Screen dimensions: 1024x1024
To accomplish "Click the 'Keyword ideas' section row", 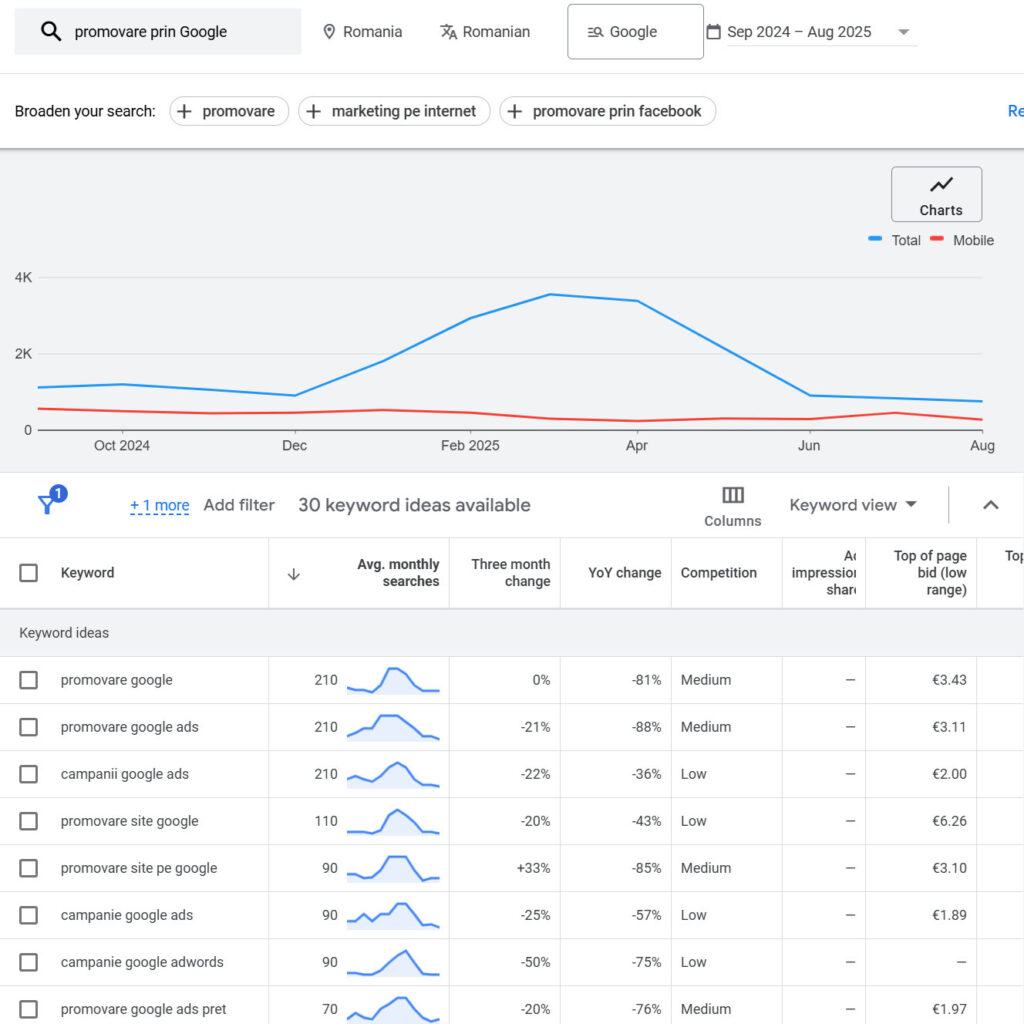I will pos(512,633).
